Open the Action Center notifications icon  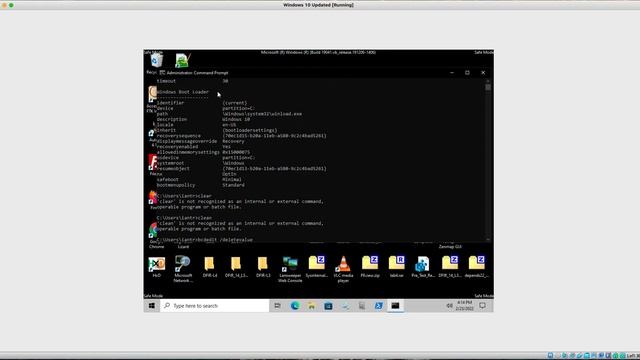pyautogui.click(x=482, y=305)
